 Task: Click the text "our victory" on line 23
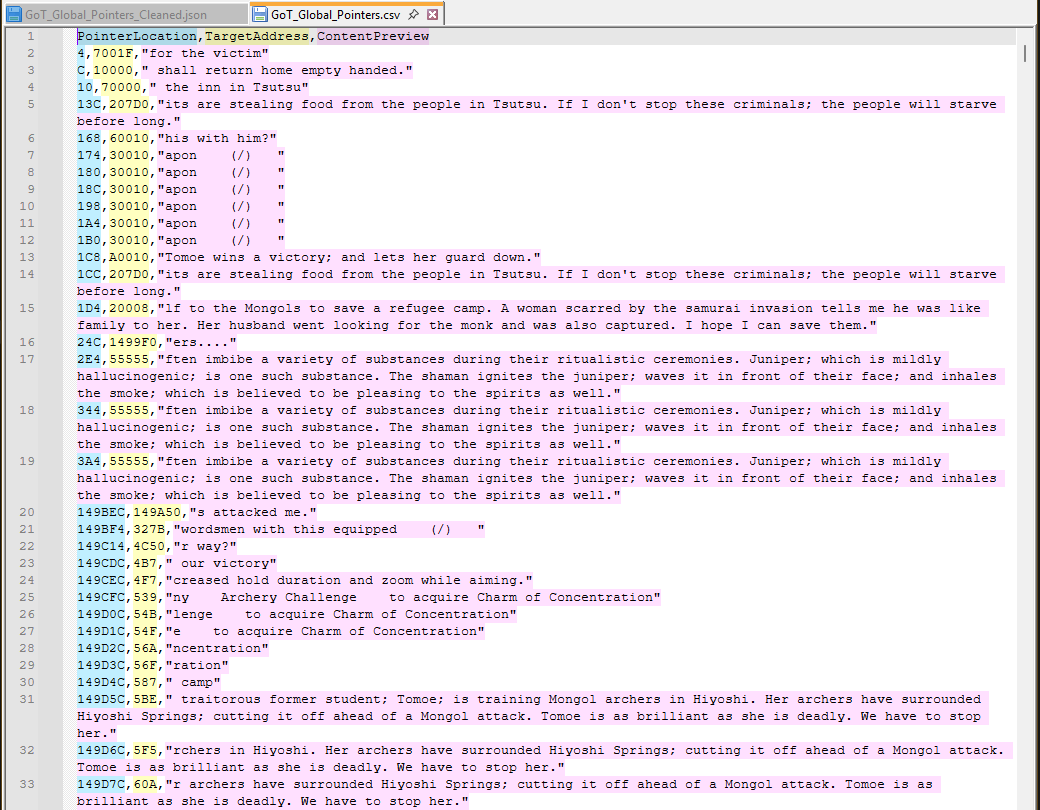(225, 563)
